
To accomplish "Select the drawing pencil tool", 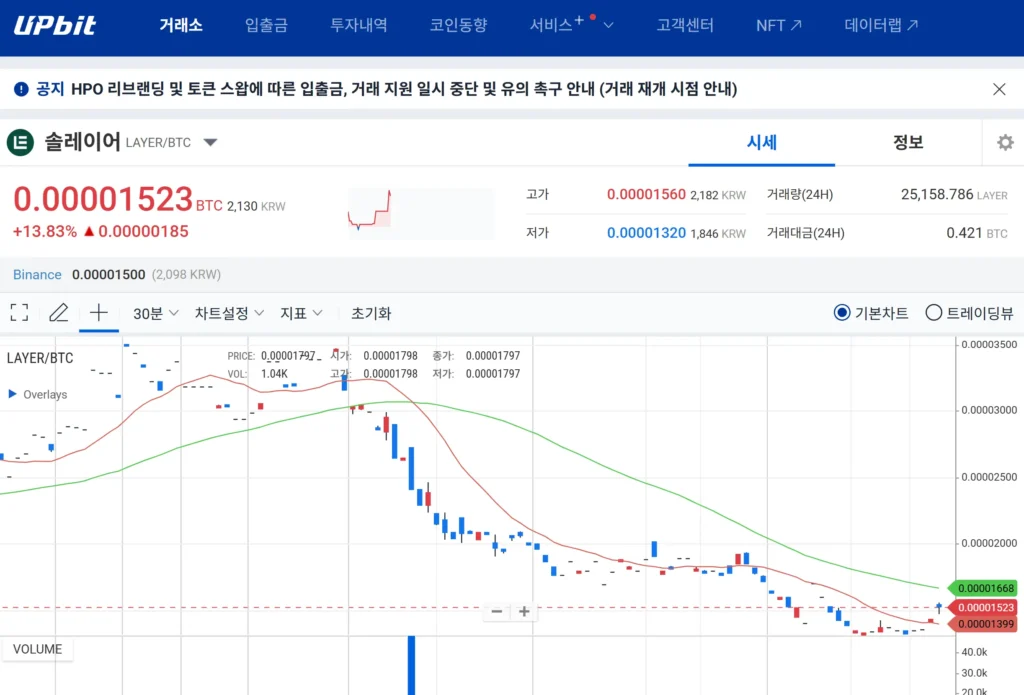I will pyautogui.click(x=58, y=312).
